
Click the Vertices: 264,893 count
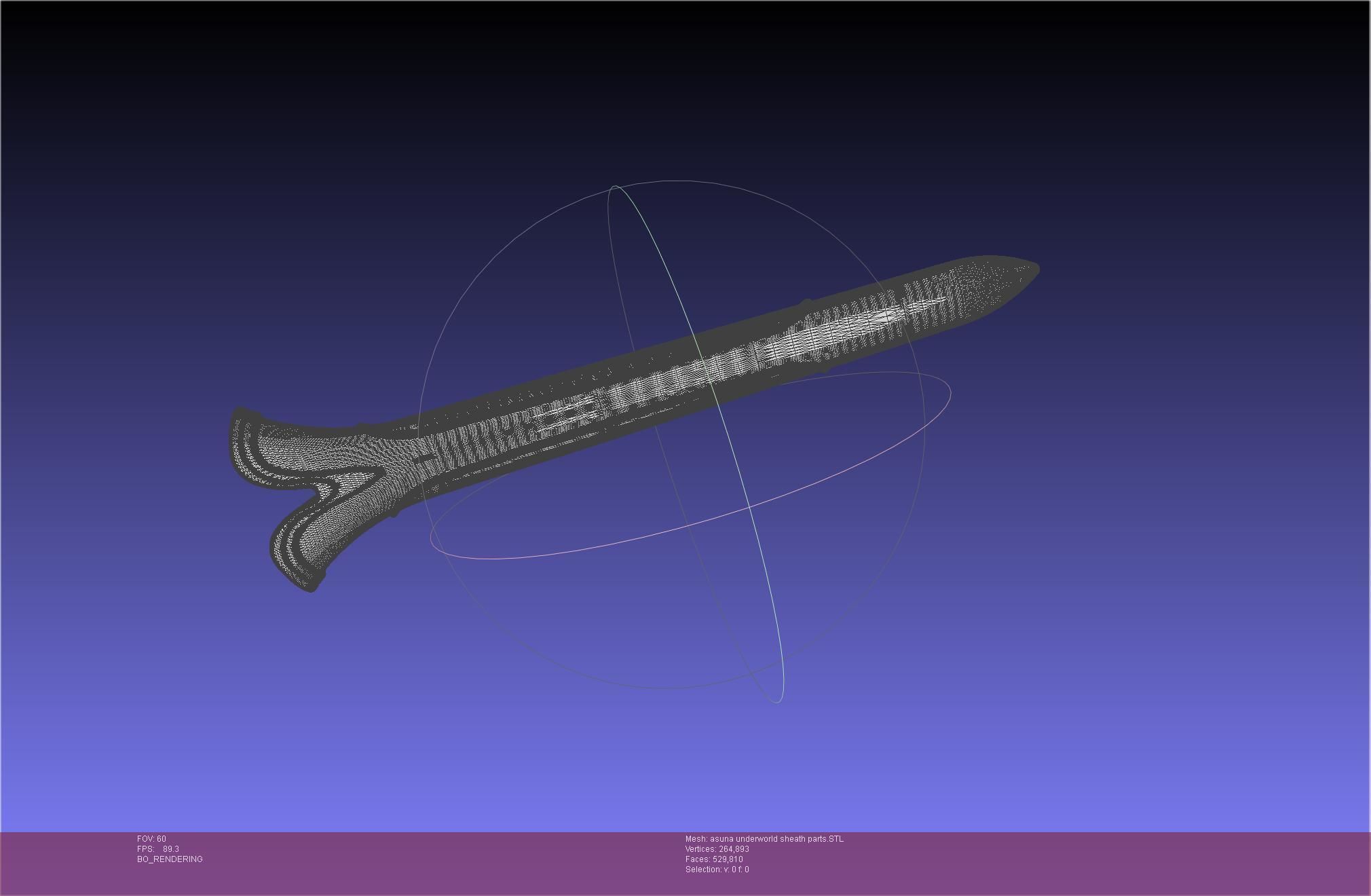coord(717,849)
